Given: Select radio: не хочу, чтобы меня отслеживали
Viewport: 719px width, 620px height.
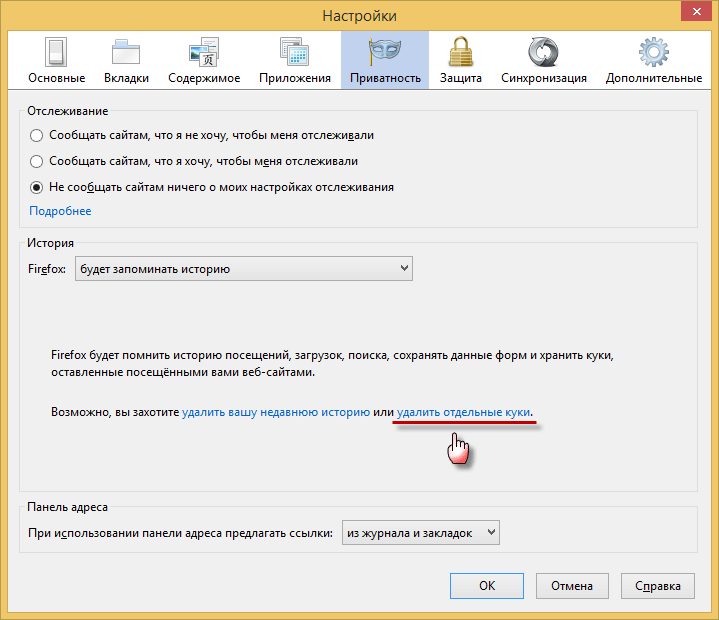Looking at the screenshot, I should point(36,136).
